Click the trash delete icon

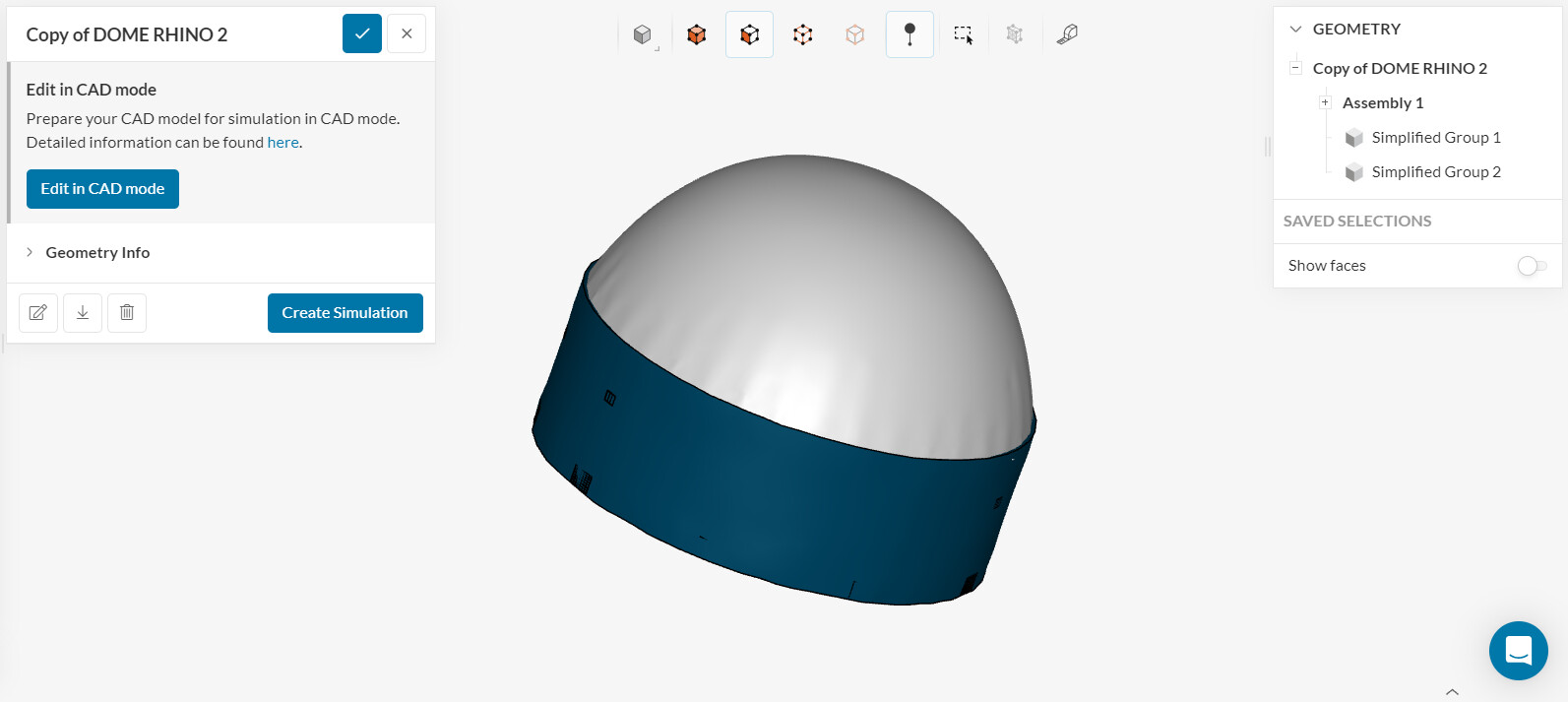(x=127, y=313)
